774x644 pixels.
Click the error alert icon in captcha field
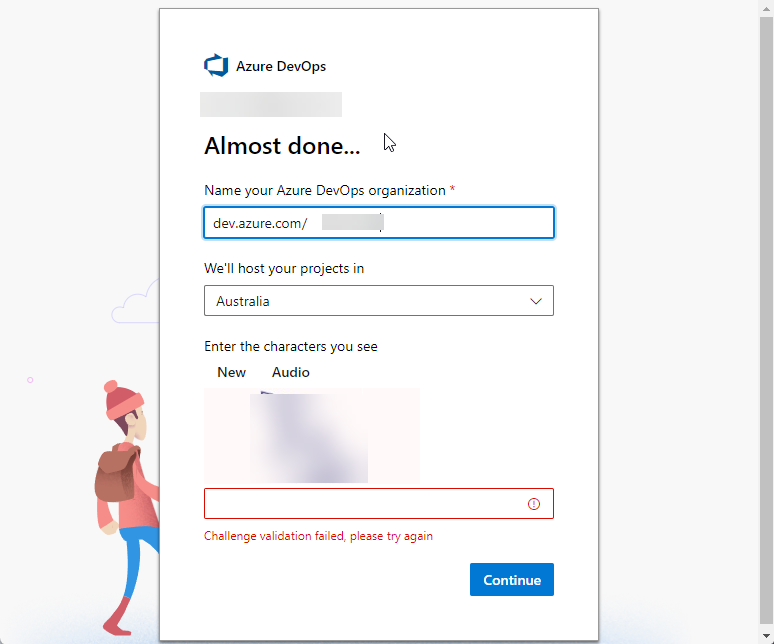click(x=534, y=504)
